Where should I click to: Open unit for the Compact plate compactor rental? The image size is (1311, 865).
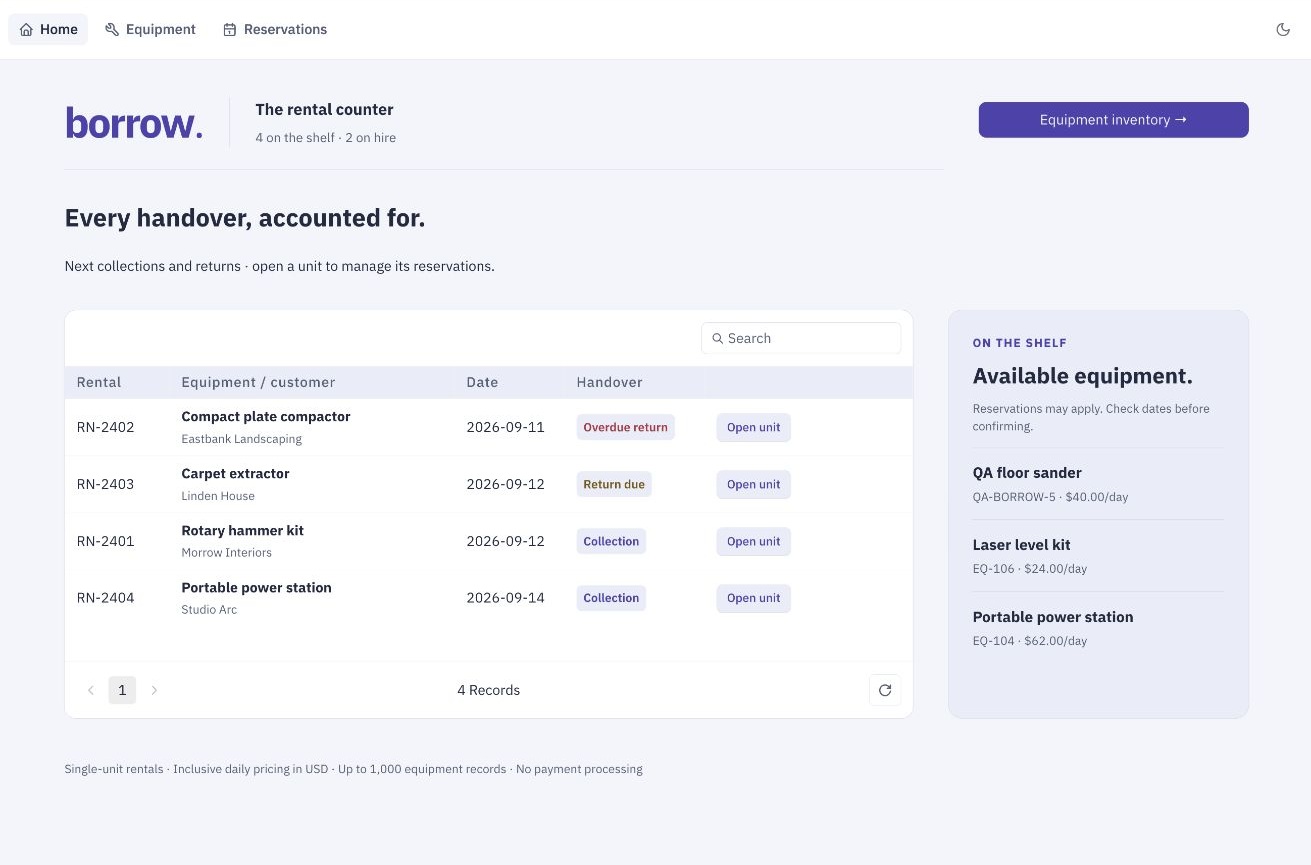coord(754,428)
